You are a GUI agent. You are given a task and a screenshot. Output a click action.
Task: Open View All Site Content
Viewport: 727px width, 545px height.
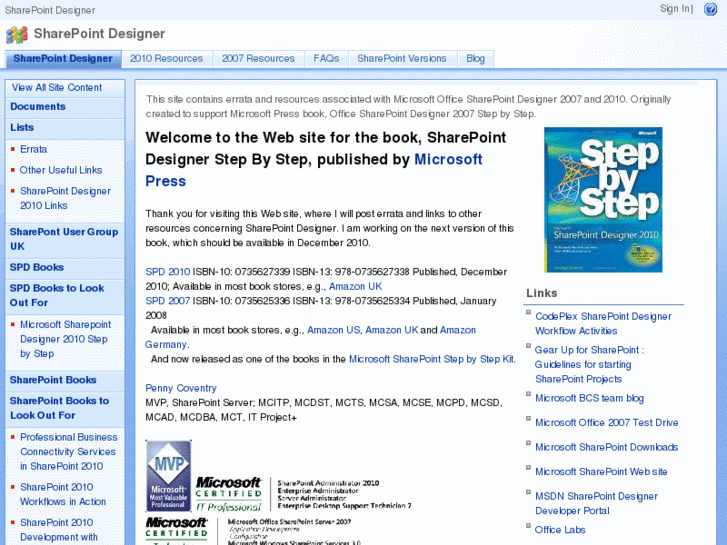[x=57, y=88]
